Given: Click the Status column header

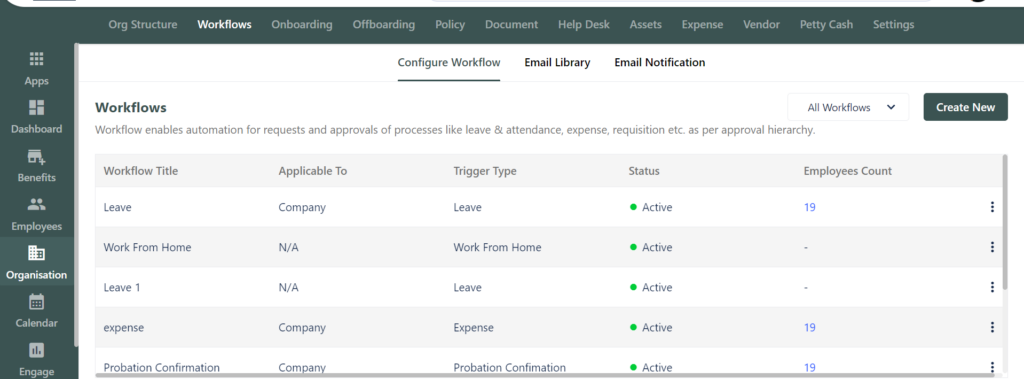Looking at the screenshot, I should coord(644,171).
